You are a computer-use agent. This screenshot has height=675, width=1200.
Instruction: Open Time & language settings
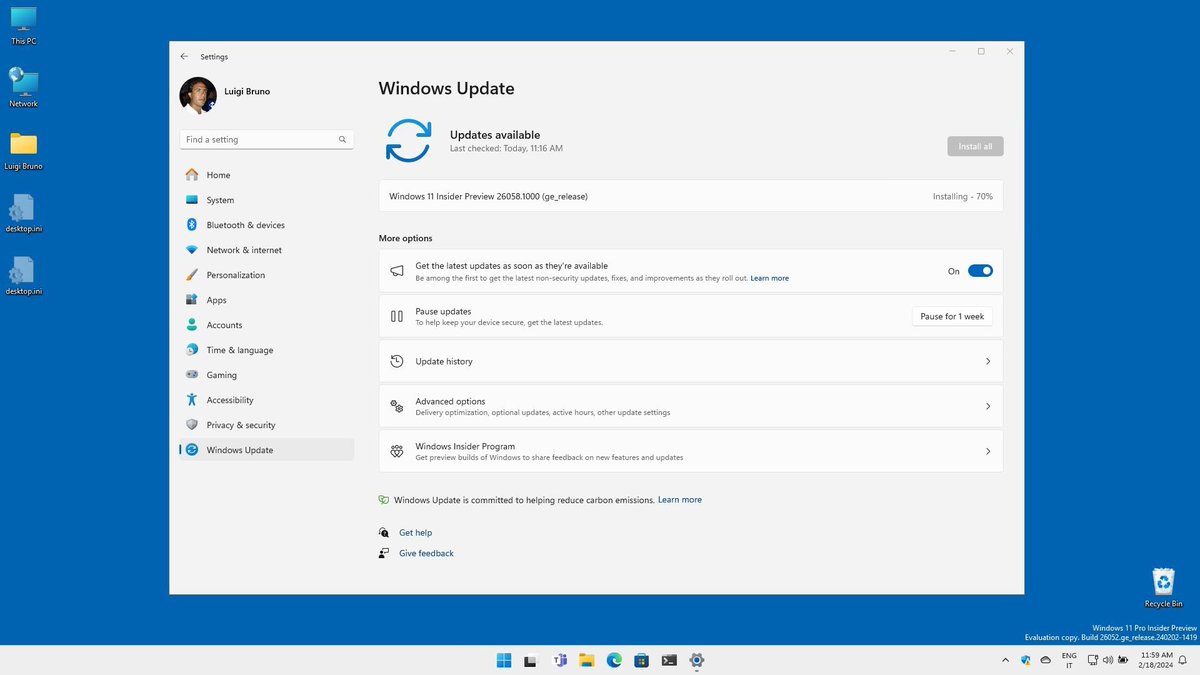click(x=266, y=350)
